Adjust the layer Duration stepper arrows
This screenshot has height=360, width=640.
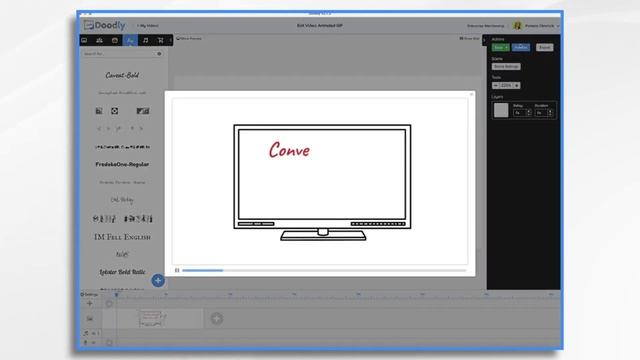point(550,113)
